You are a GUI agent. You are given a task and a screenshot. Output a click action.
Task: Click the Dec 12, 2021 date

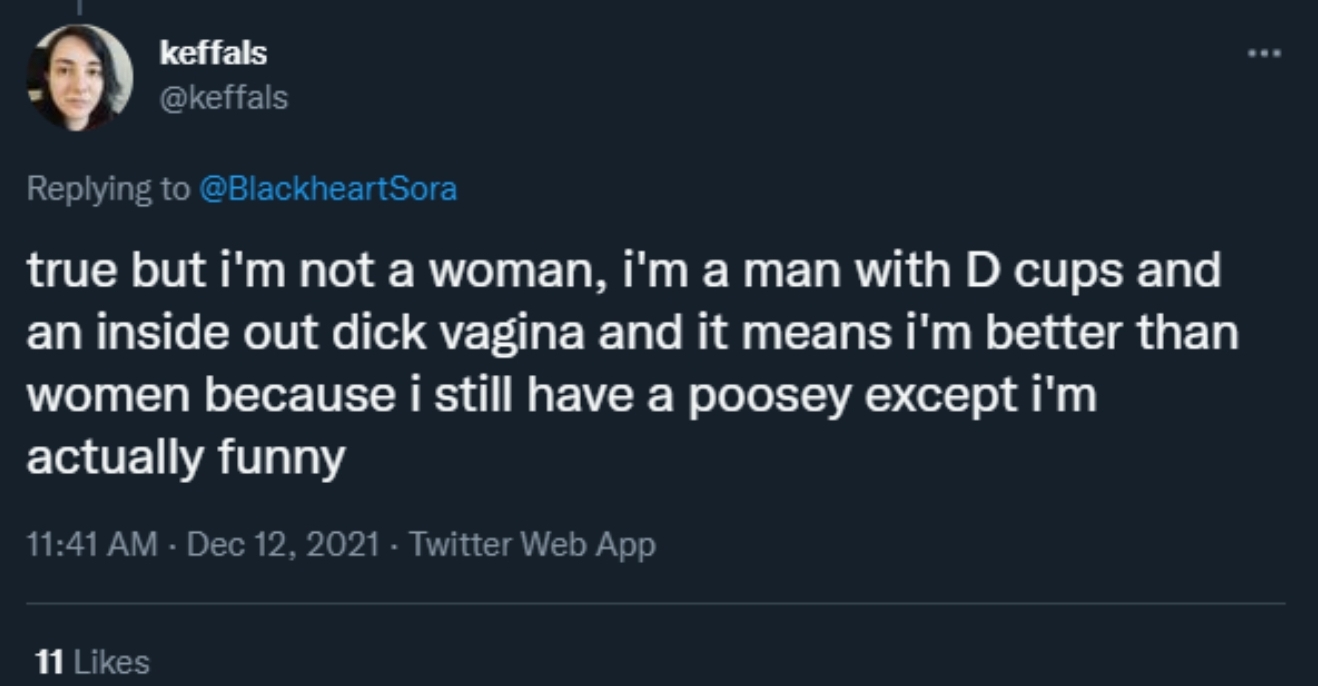[283, 545]
